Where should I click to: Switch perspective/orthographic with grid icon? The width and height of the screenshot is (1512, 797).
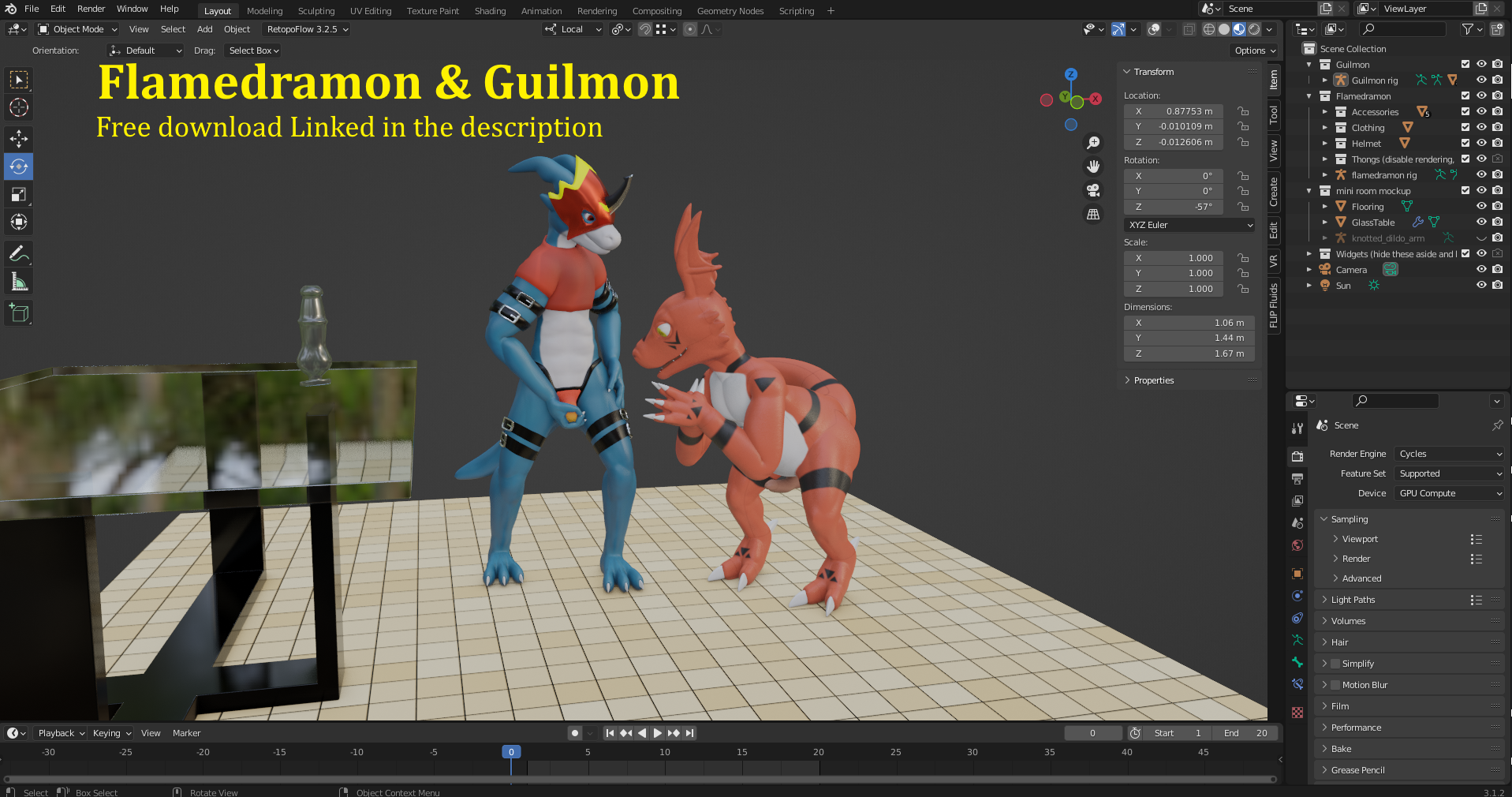coord(1093,214)
